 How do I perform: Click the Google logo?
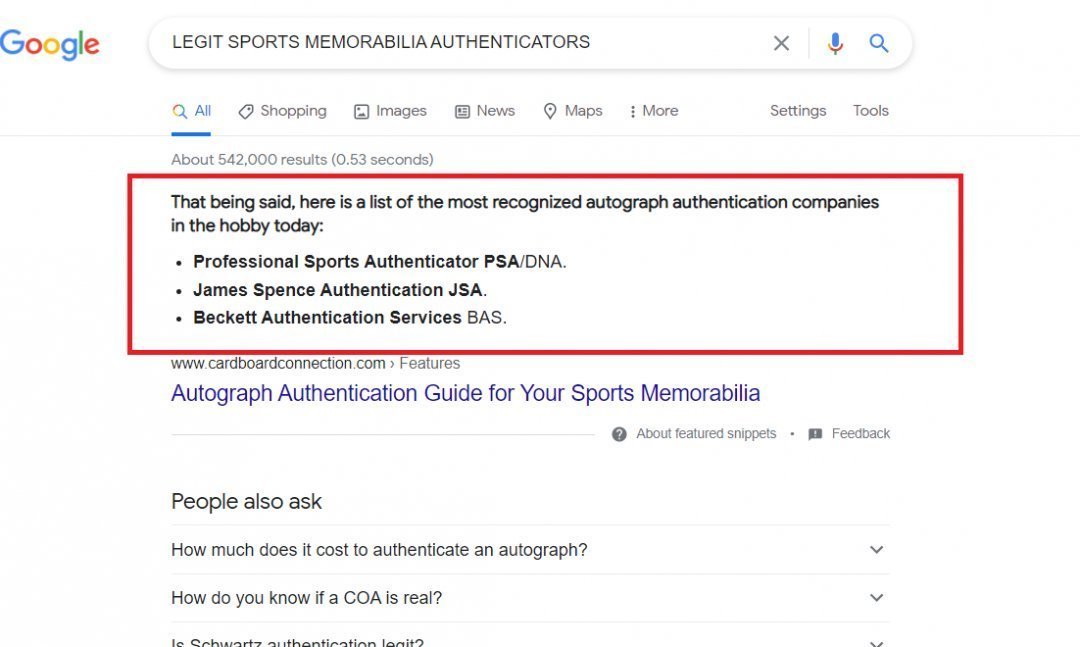(50, 43)
